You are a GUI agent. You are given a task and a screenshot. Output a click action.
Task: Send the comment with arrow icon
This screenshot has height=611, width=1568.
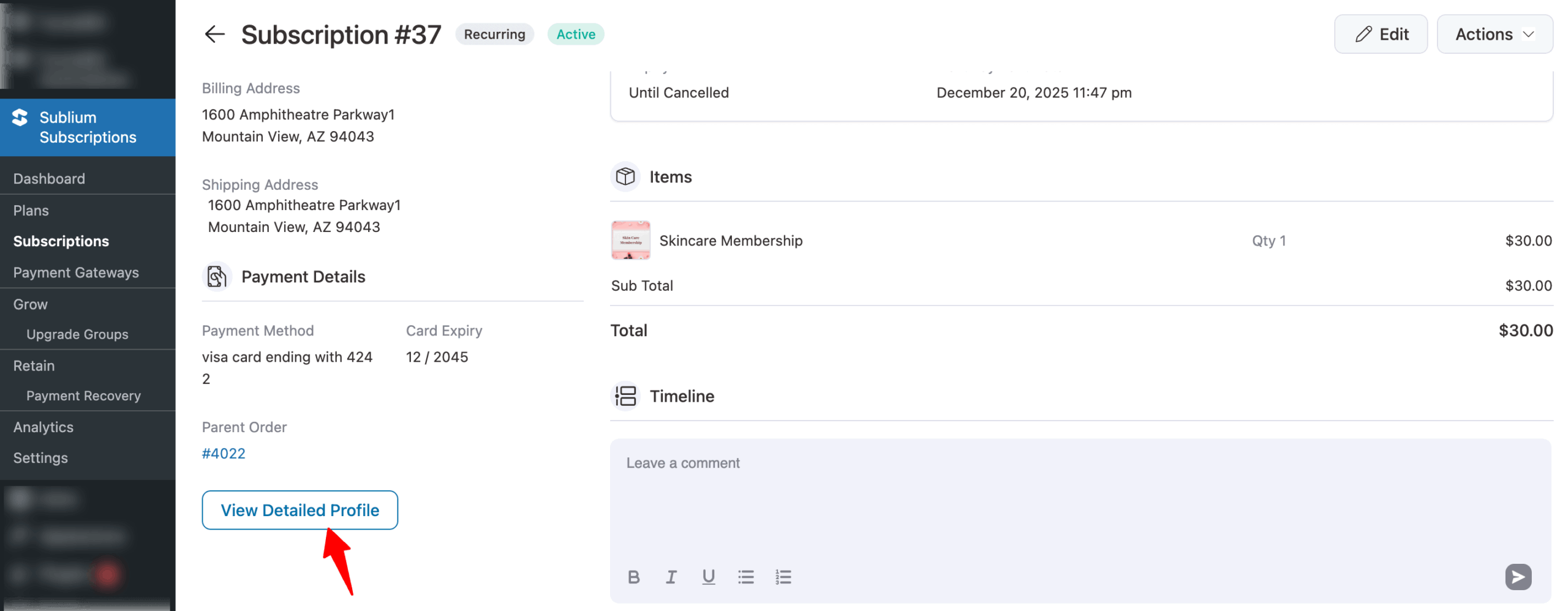1517,577
